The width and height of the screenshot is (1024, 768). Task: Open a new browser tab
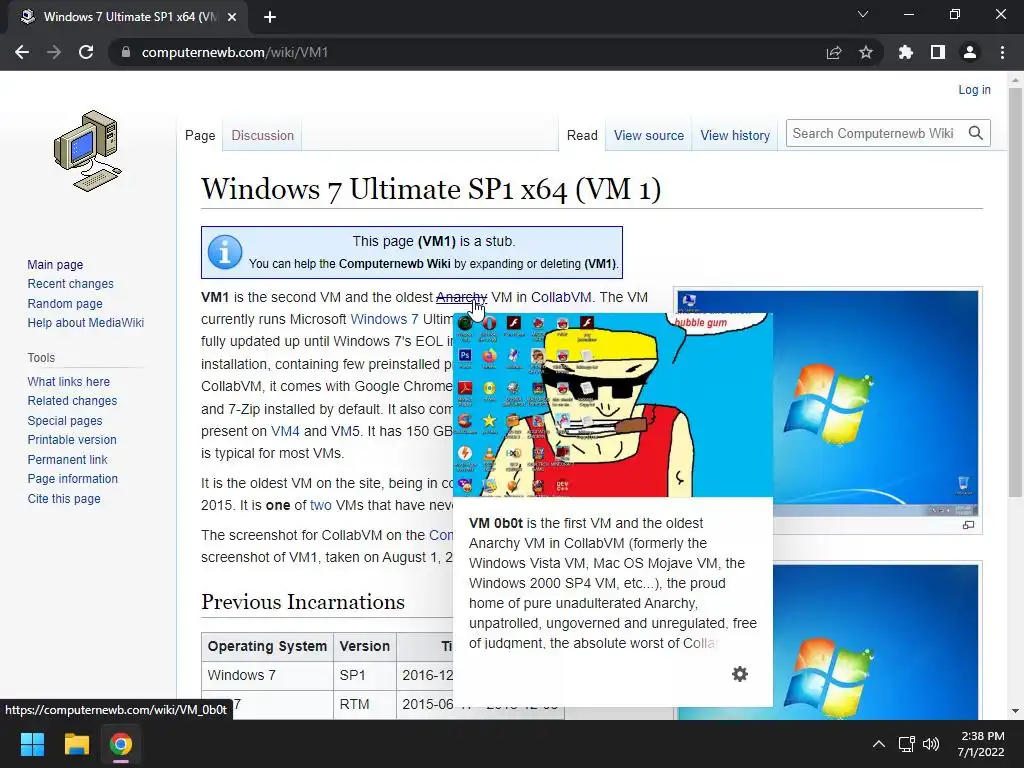270,17
